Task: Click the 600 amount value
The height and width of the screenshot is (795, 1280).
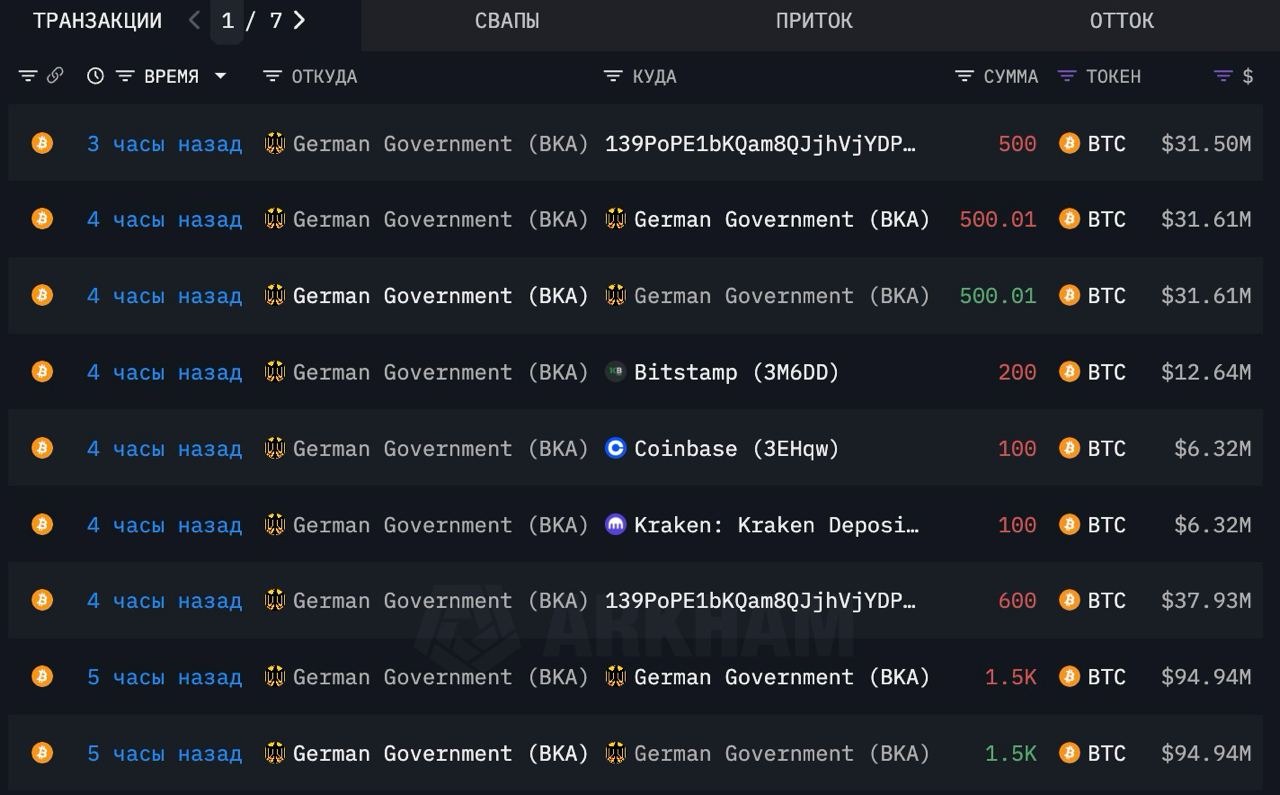Action: tap(1017, 601)
